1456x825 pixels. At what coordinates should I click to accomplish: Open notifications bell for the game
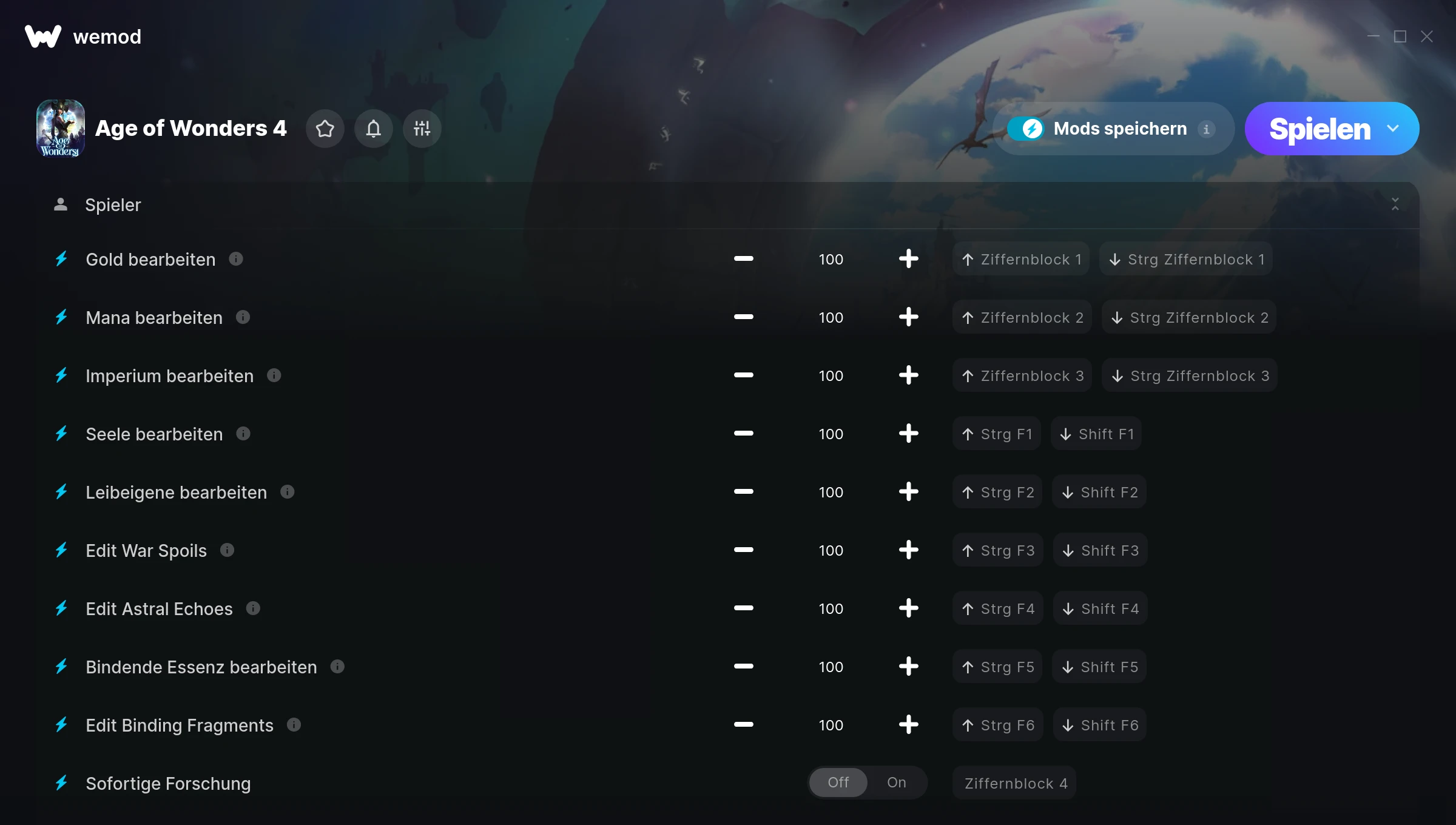click(x=374, y=129)
